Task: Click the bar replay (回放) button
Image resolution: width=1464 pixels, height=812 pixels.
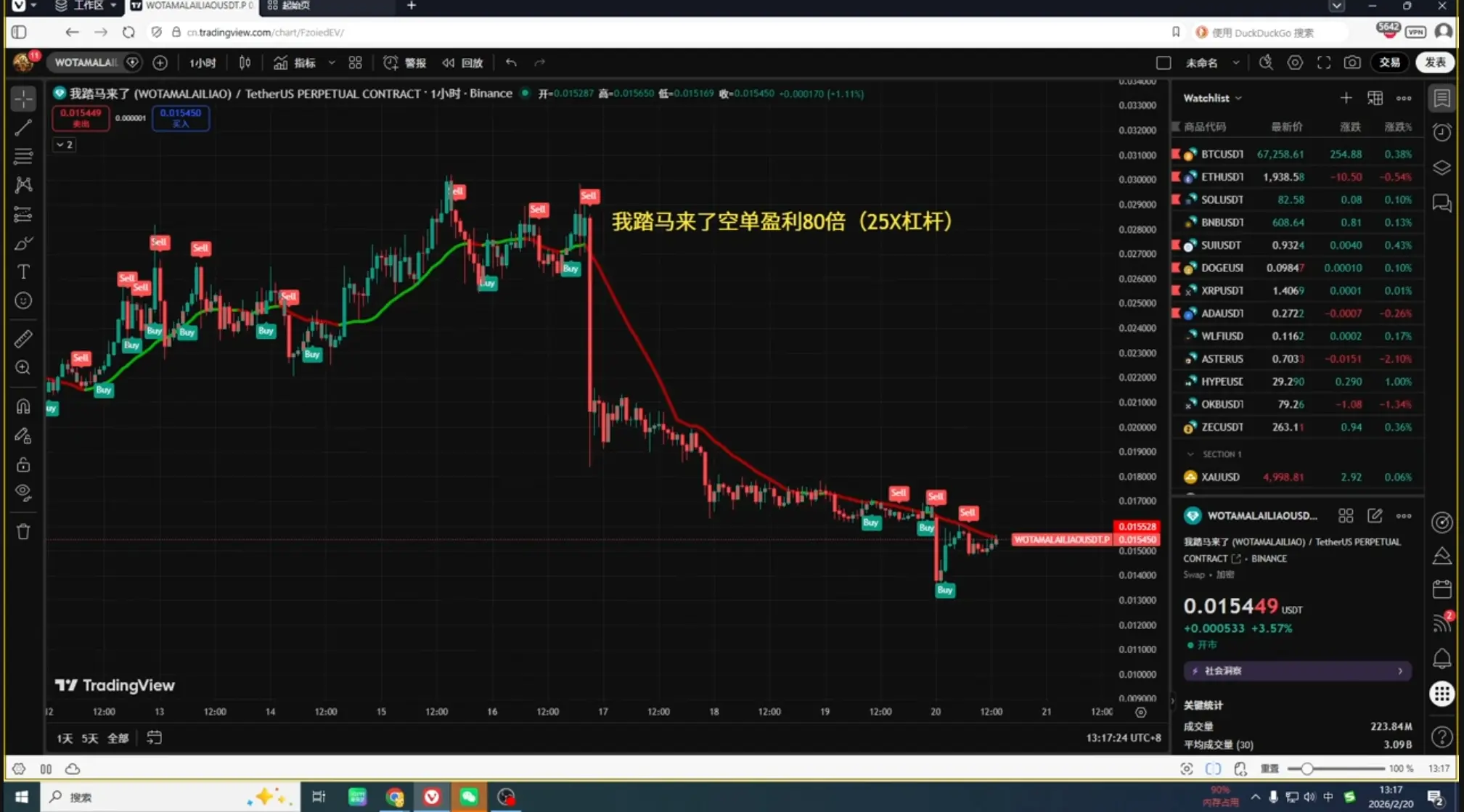Action: (x=463, y=63)
